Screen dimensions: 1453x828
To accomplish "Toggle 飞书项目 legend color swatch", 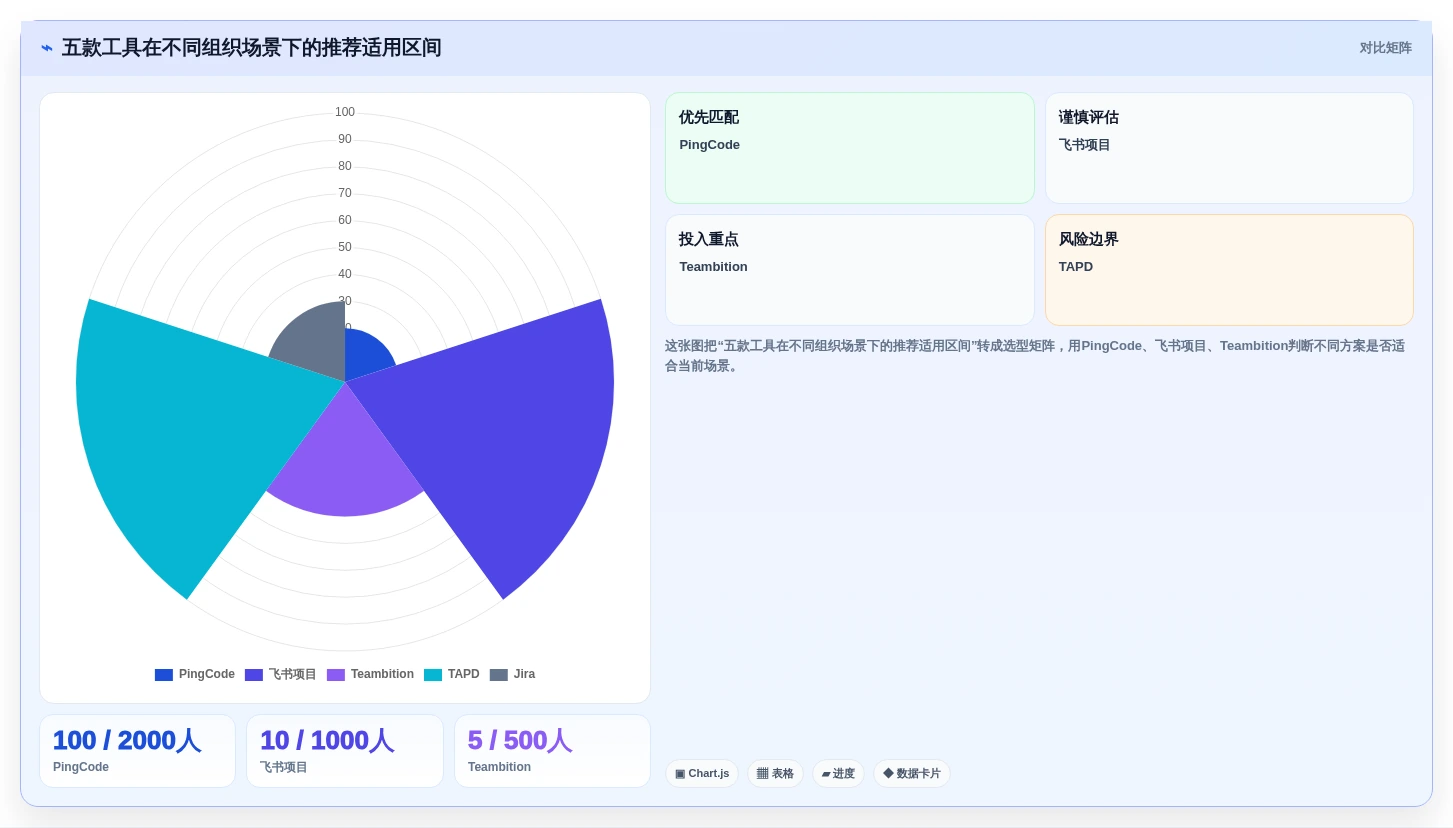I will [x=254, y=675].
